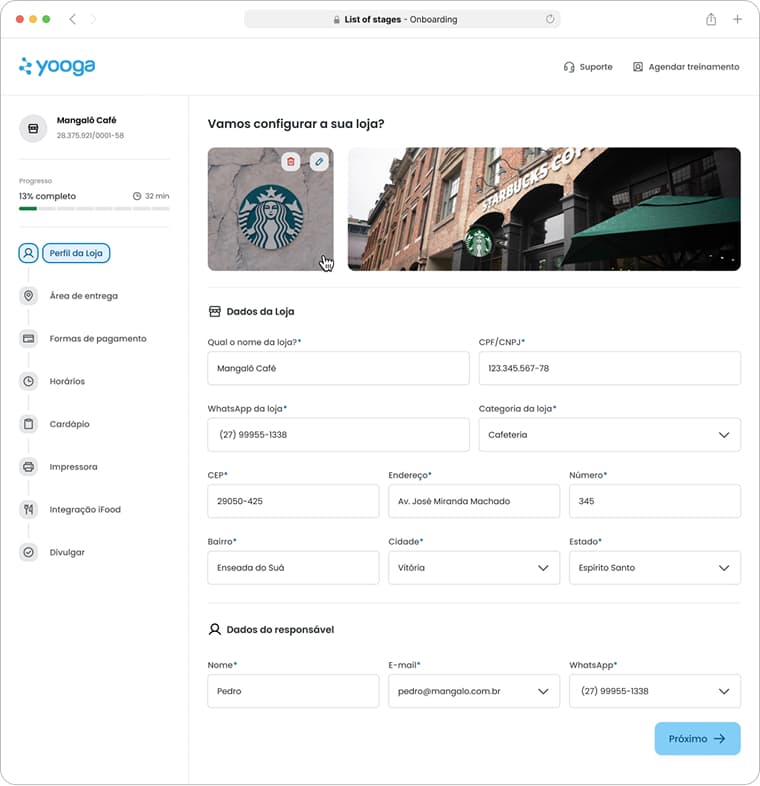
Task: Open the responsible E-mail dropdown
Action: click(543, 691)
